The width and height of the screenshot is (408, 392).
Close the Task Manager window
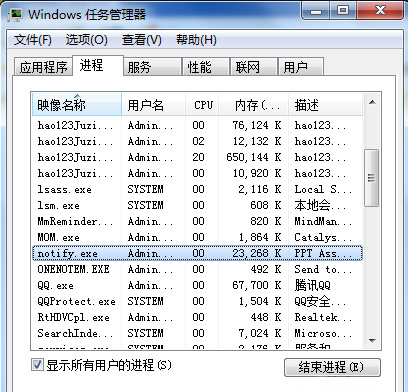381,11
